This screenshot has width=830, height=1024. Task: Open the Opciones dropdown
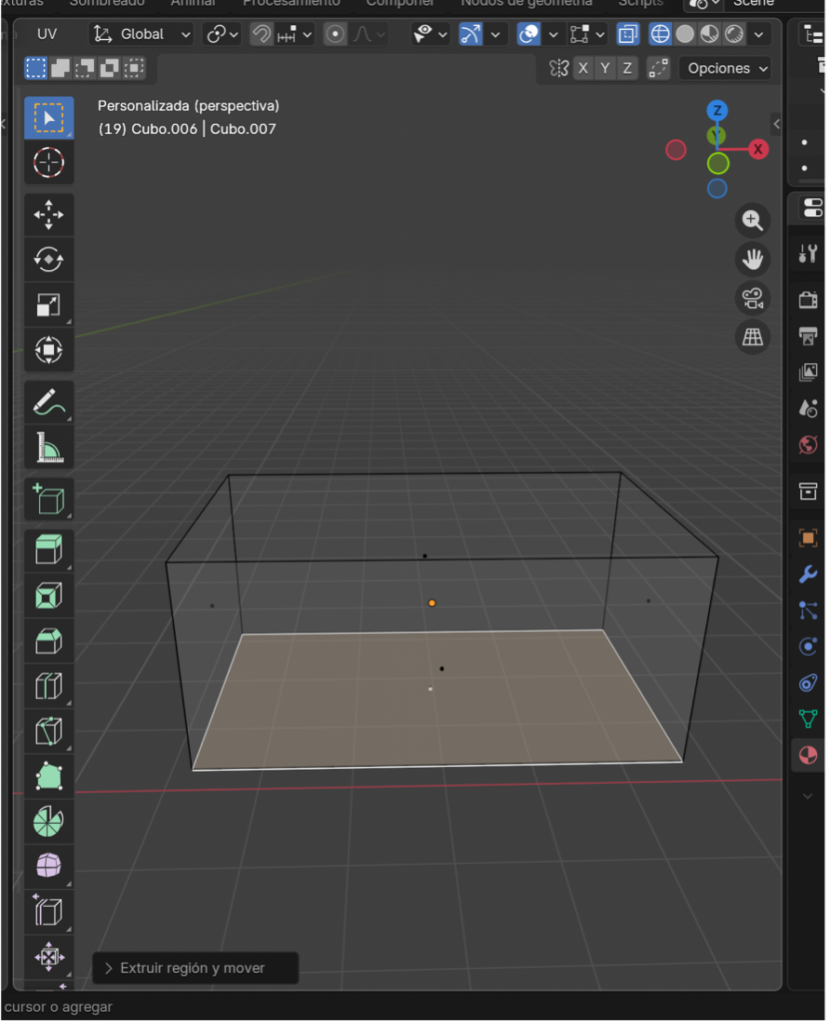point(724,68)
